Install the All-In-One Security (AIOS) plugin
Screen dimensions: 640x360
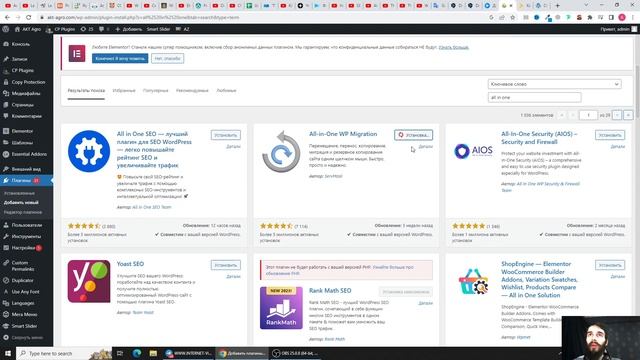coord(610,135)
